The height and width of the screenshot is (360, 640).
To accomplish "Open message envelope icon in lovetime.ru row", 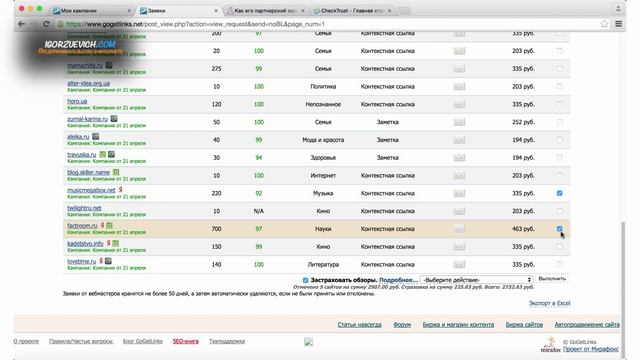I will coord(459,264).
